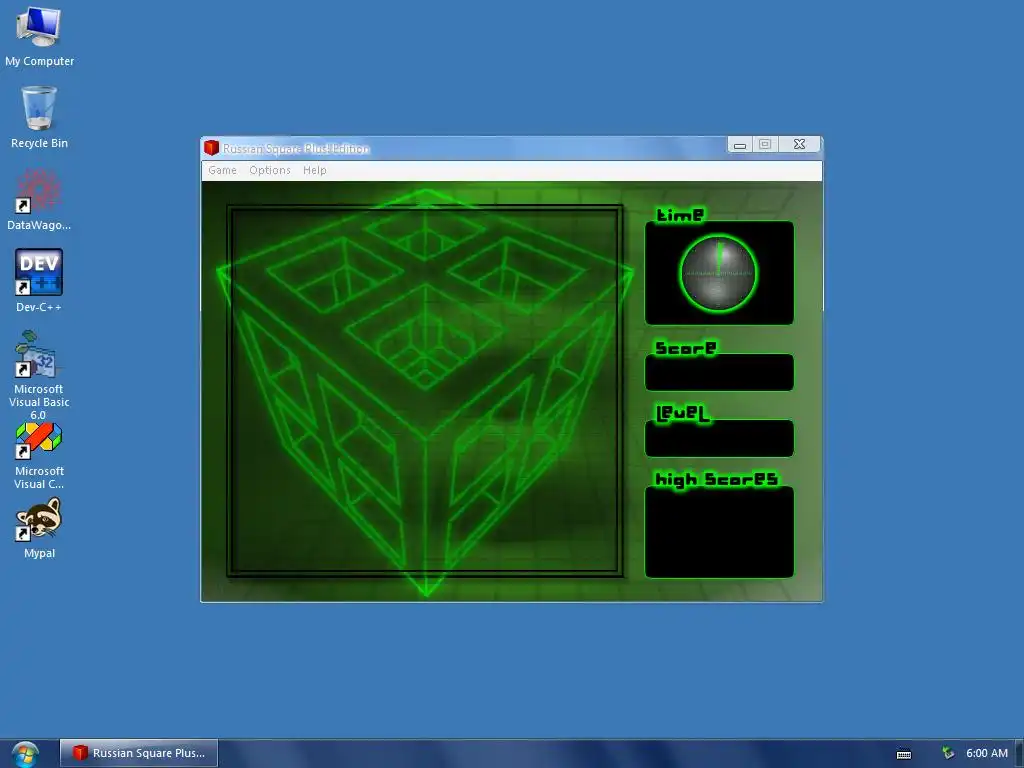Viewport: 1024px width, 768px height.
Task: Click the Level display box
Action: 719,438
